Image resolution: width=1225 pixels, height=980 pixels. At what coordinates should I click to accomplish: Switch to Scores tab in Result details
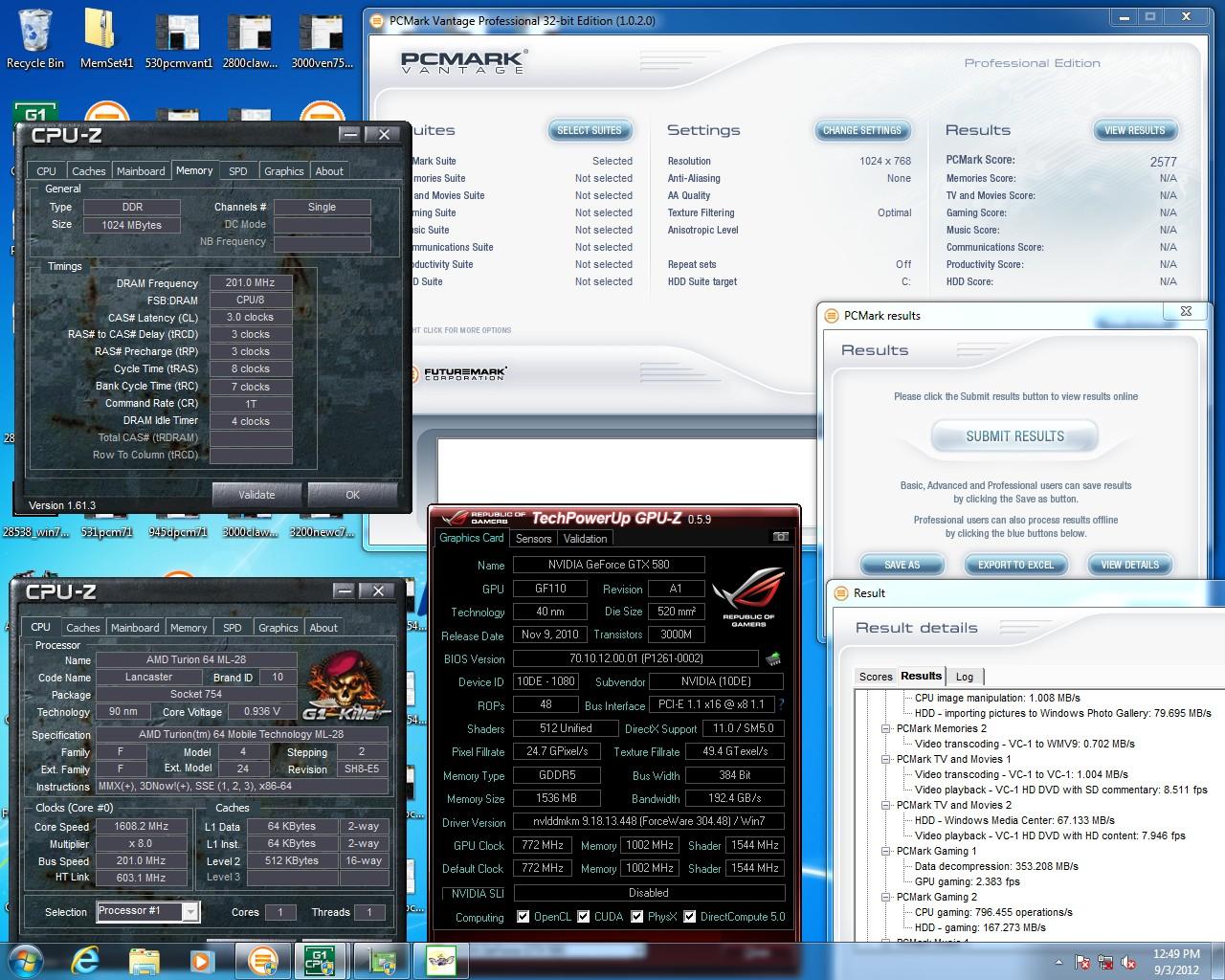coord(876,677)
